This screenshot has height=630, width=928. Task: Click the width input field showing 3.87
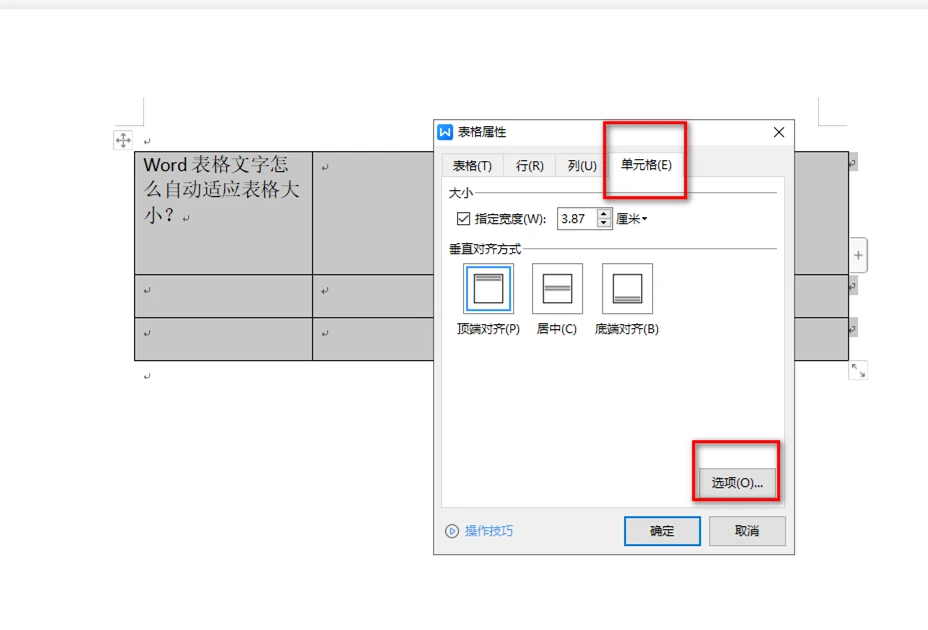click(x=577, y=219)
